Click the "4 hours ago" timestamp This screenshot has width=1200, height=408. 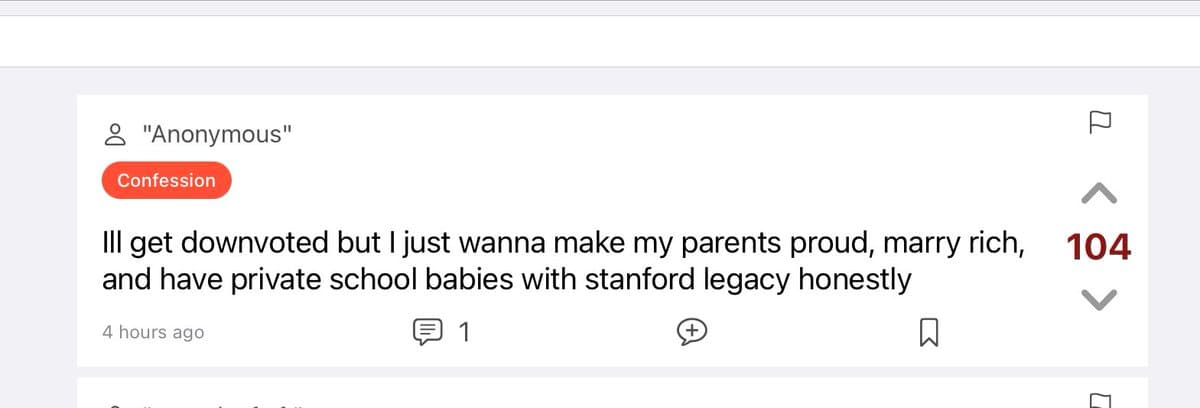[x=153, y=332]
